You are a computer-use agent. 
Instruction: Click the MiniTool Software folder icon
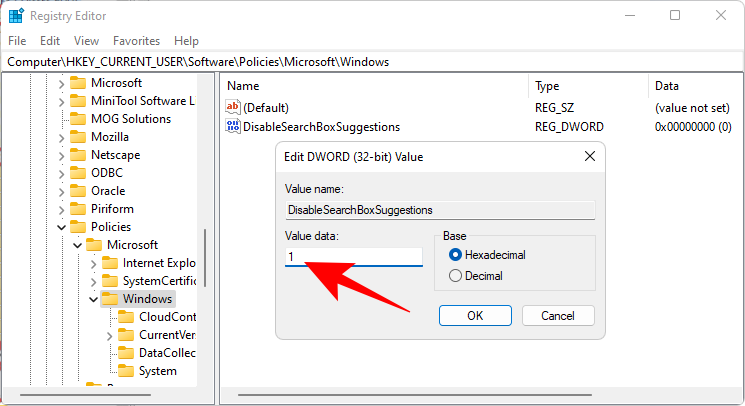[x=78, y=101]
